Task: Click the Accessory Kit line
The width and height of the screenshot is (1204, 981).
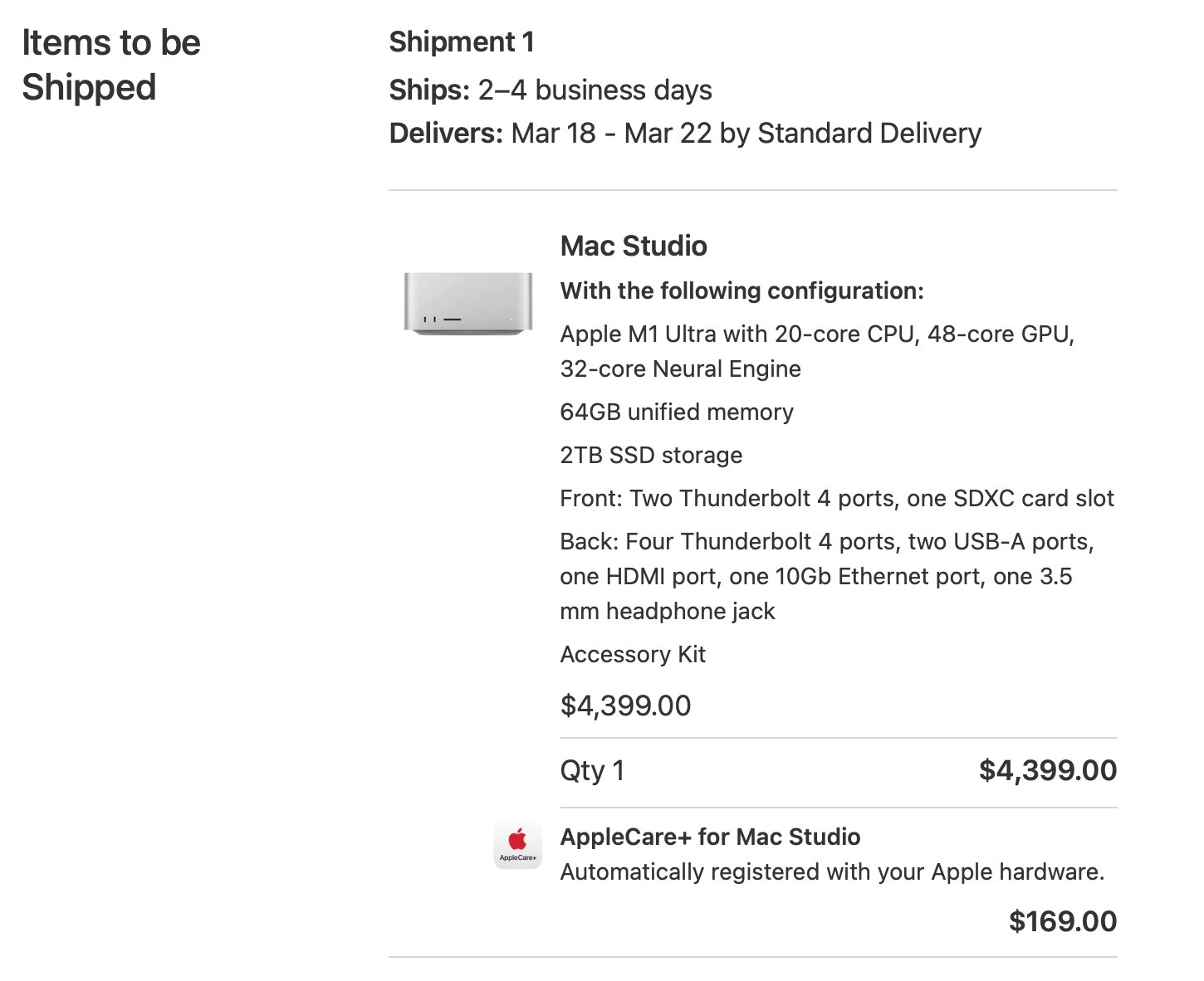Action: point(633,654)
